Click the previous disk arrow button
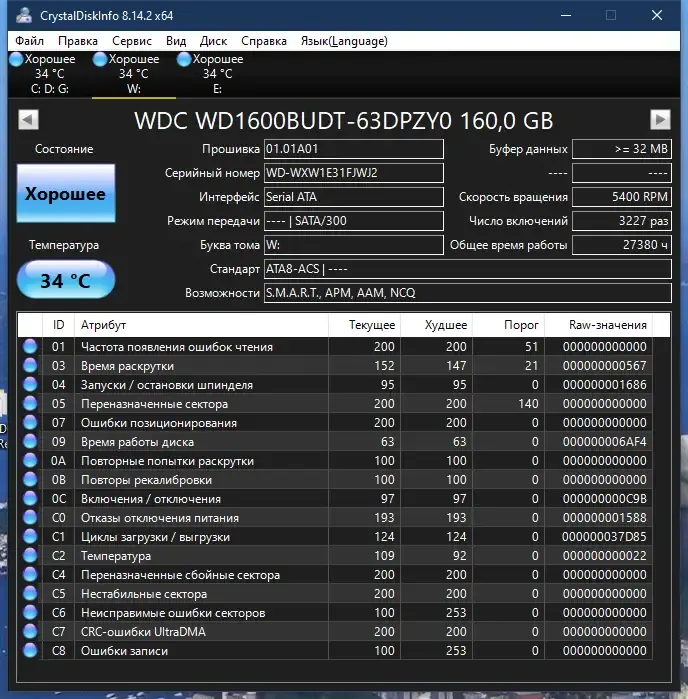The width and height of the screenshot is (688, 699). (x=29, y=119)
